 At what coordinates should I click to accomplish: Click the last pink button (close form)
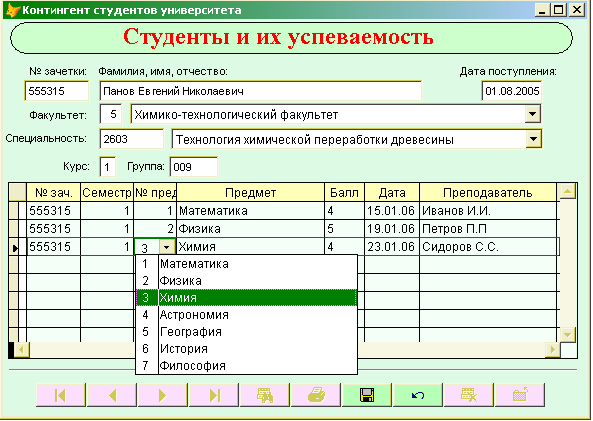[x=520, y=395]
